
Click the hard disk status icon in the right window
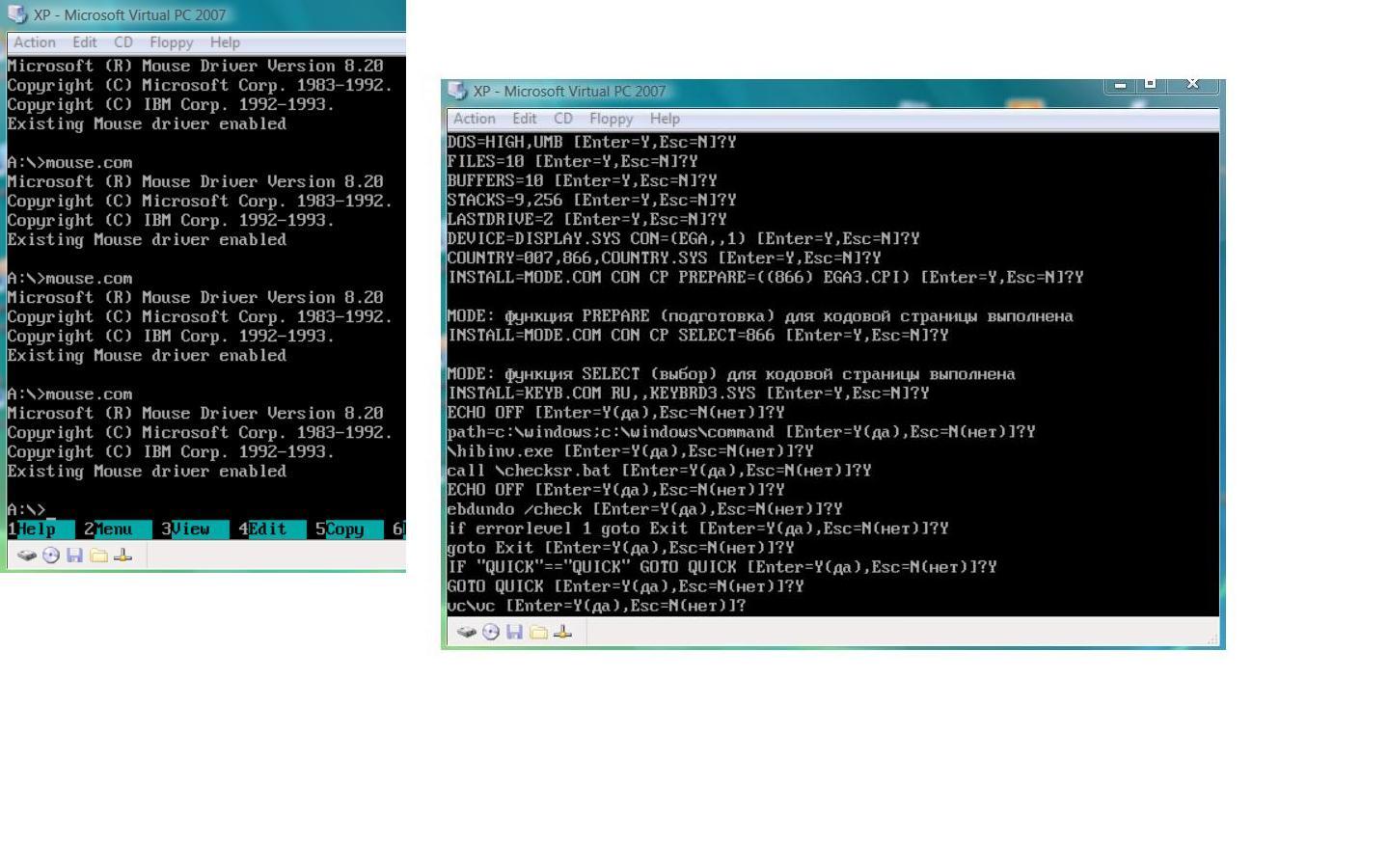(x=467, y=632)
